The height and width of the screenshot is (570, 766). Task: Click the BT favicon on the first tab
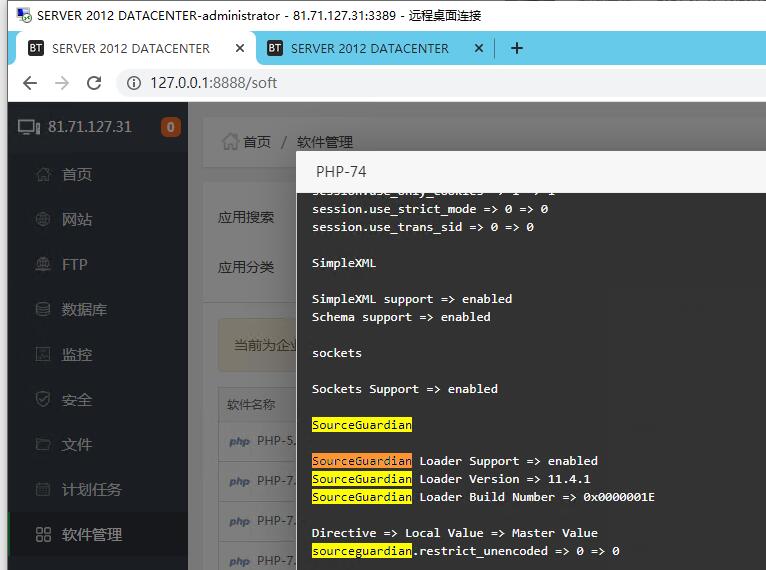[36, 48]
